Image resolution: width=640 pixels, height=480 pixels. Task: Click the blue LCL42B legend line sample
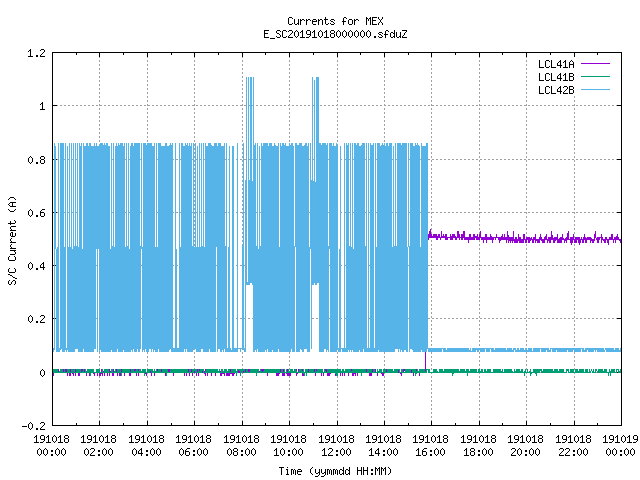595,90
